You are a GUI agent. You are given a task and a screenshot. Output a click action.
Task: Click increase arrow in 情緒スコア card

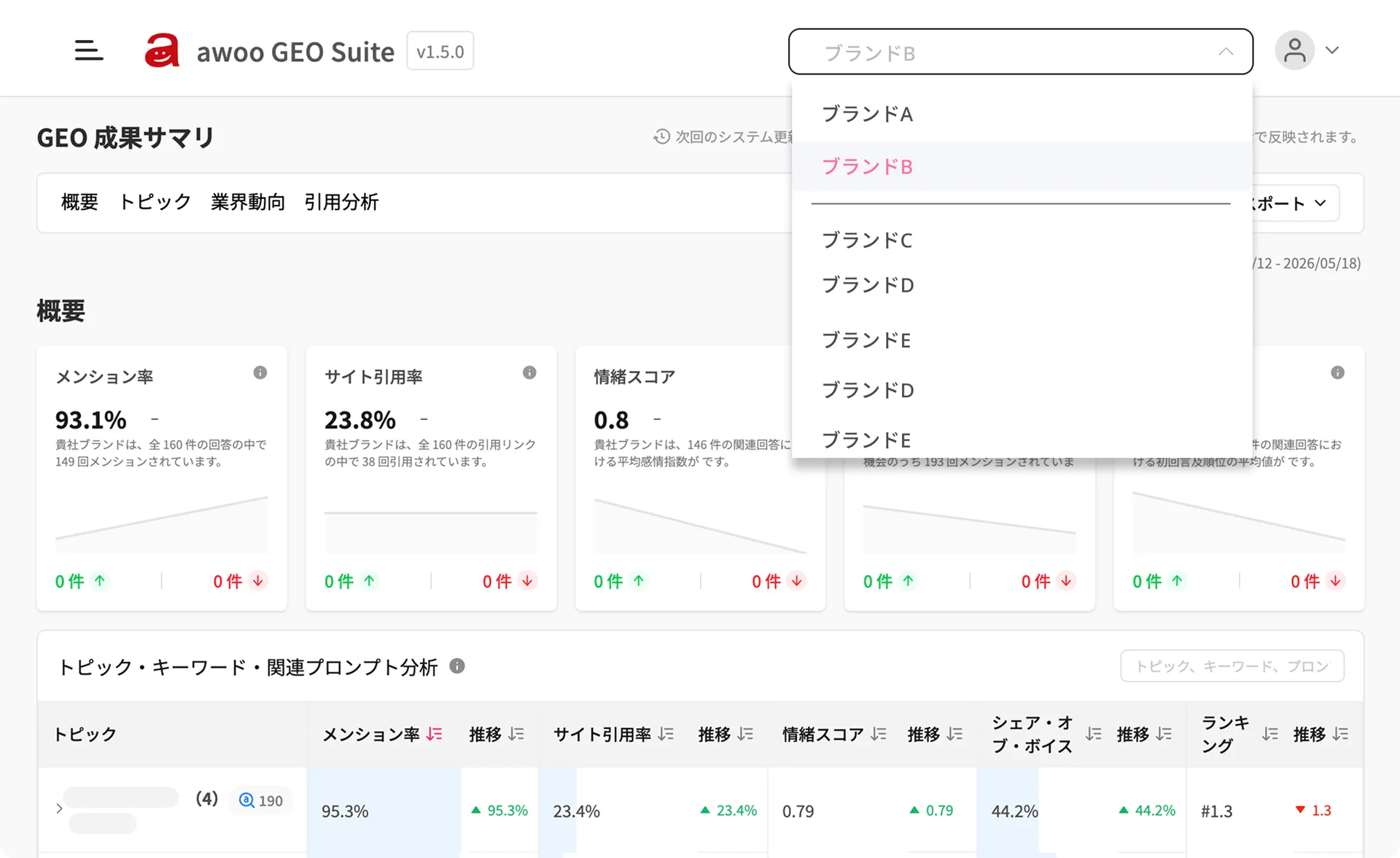coord(639,581)
